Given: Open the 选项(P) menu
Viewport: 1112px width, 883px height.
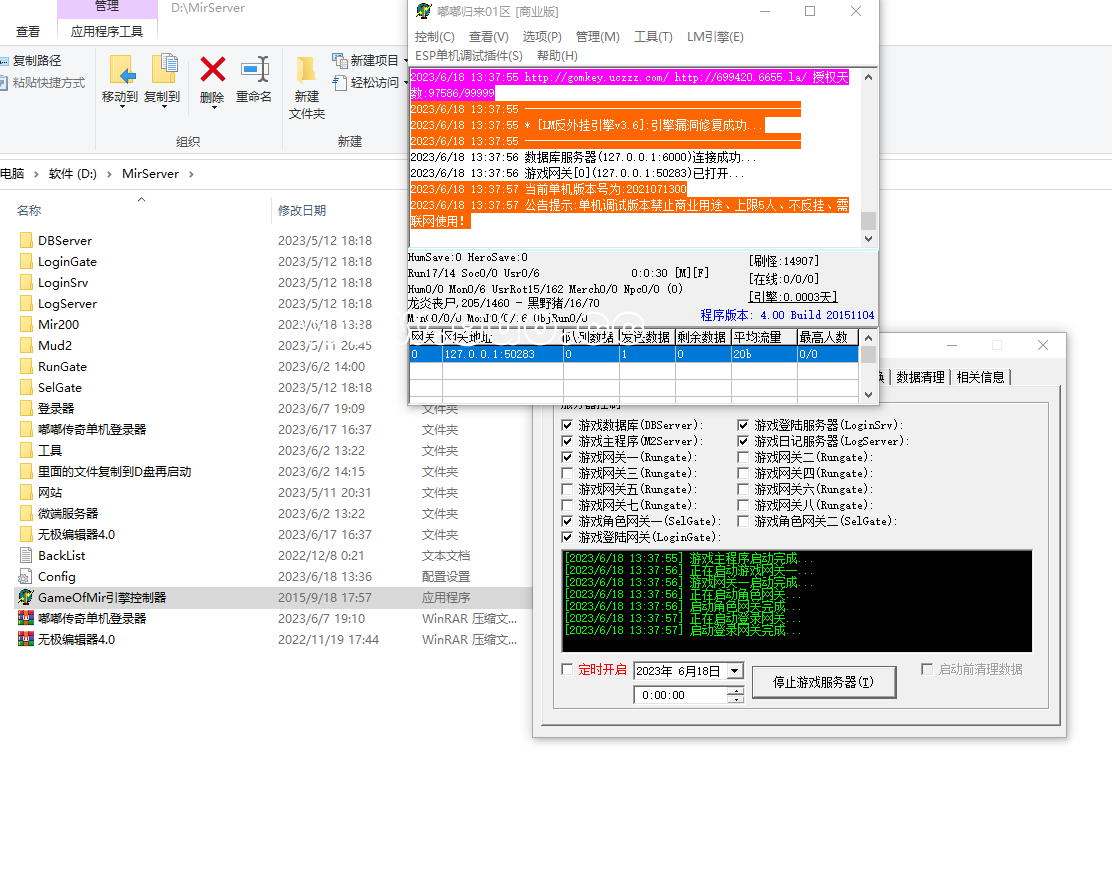Looking at the screenshot, I should point(542,37).
